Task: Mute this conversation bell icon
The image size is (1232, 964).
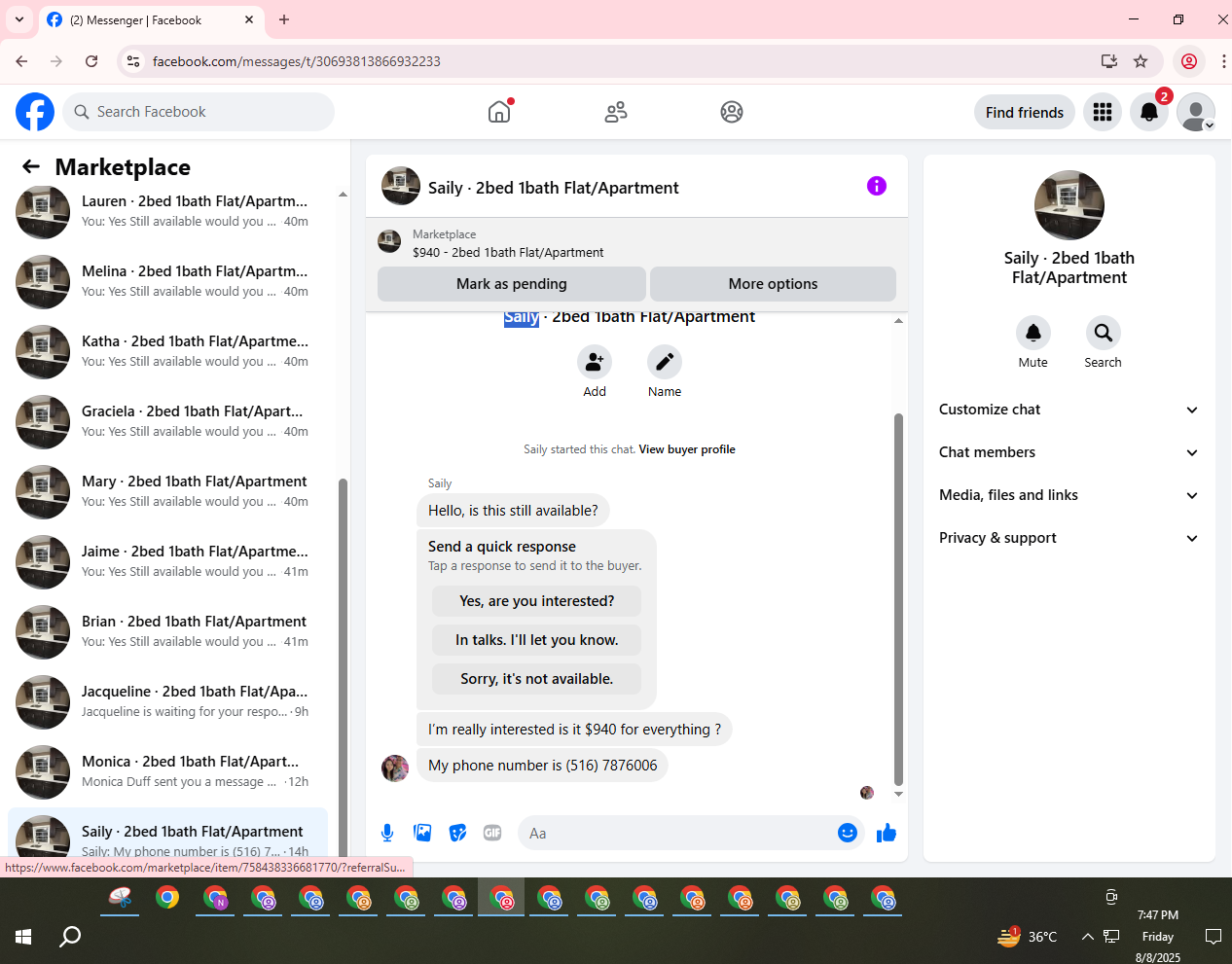Action: click(x=1033, y=333)
